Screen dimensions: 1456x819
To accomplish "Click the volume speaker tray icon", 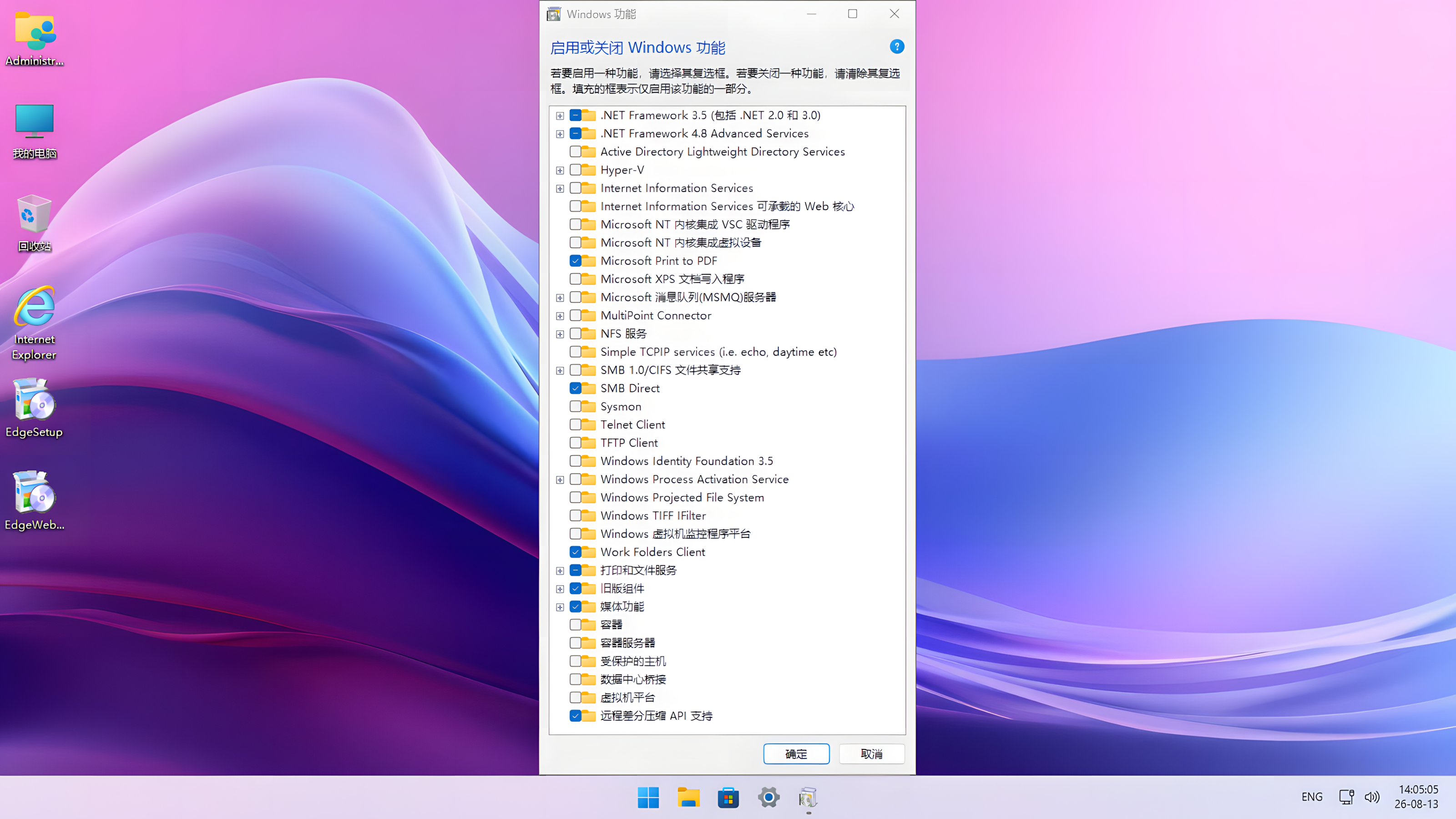I will click(1372, 797).
